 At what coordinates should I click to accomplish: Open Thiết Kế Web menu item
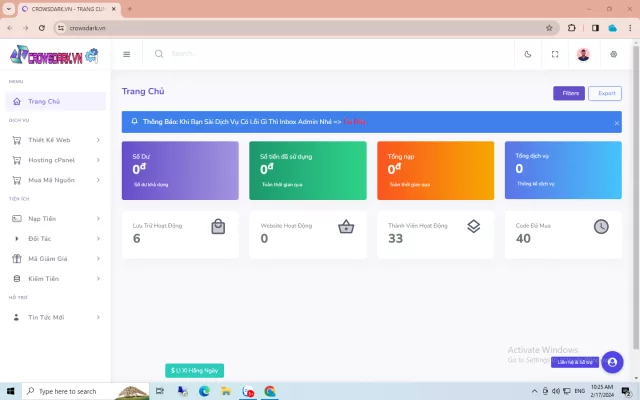[56, 140]
